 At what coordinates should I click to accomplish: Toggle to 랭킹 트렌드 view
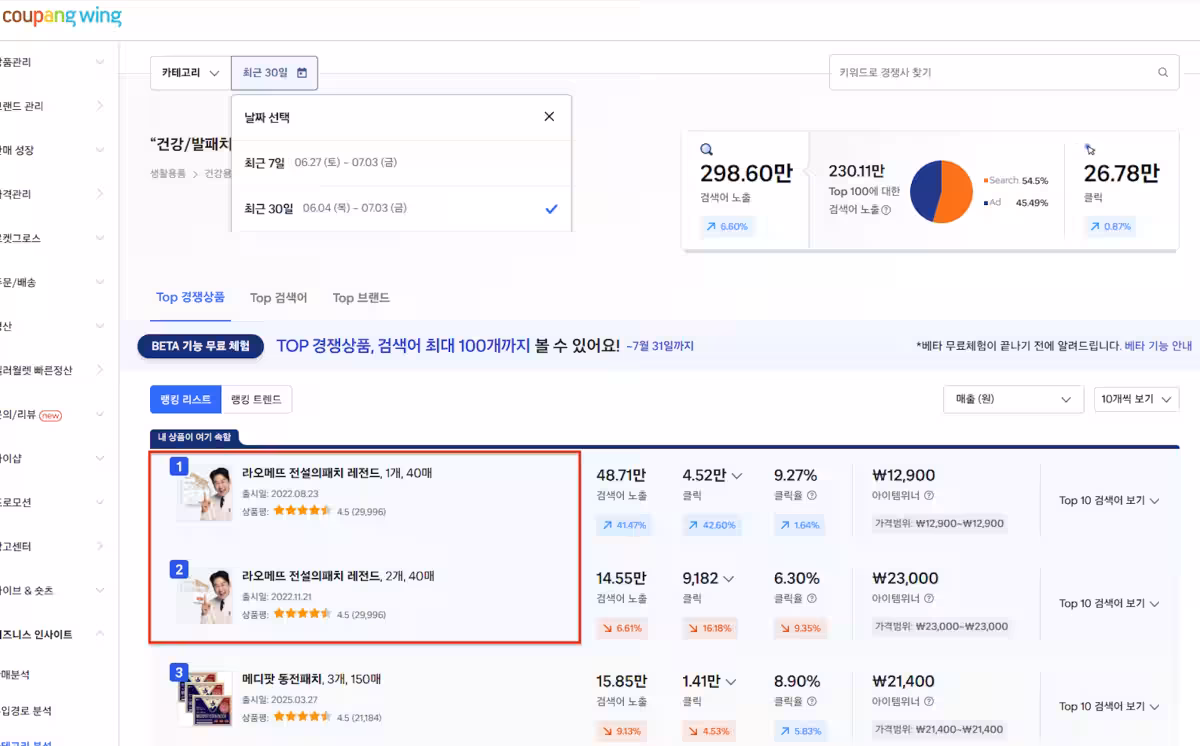pyautogui.click(x=256, y=399)
